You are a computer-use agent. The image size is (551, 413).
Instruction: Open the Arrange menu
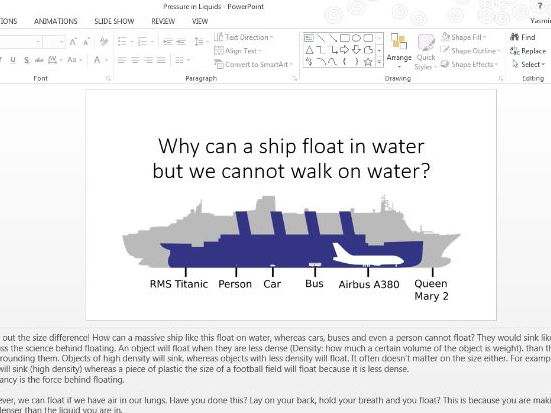pos(399,51)
